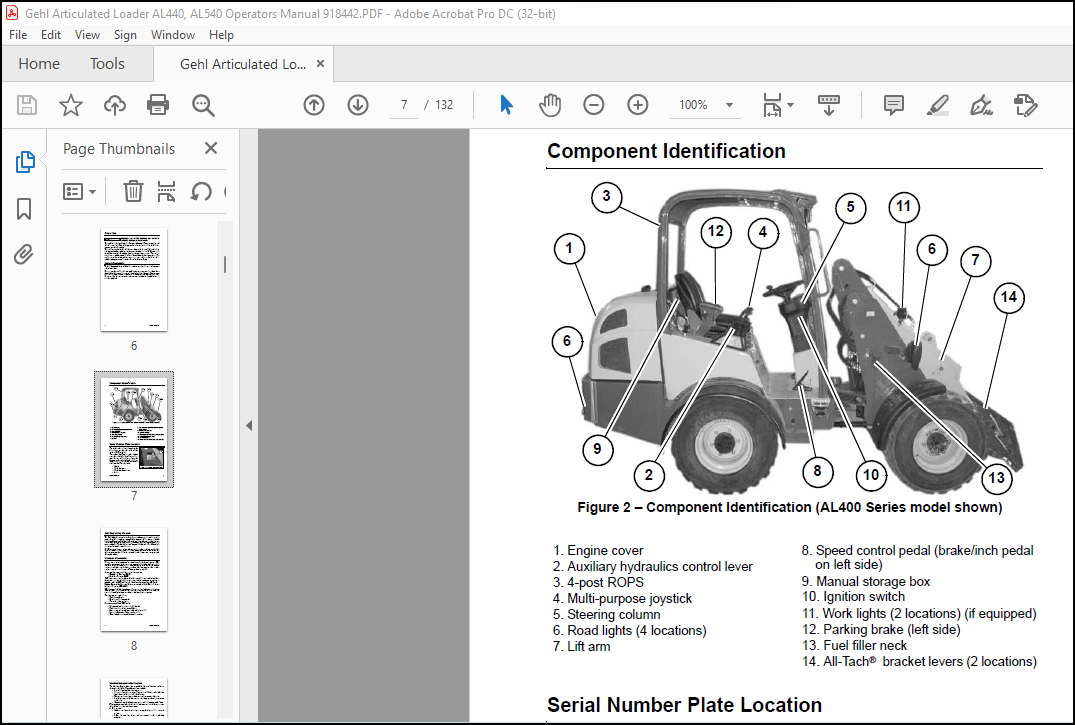
Task: Rotate pages counterclockwise icon
Action: (x=201, y=191)
